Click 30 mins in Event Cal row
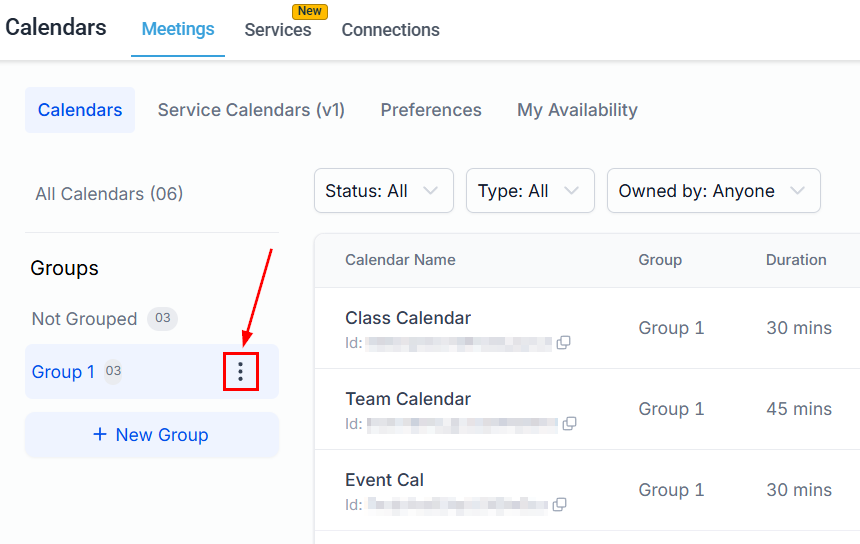This screenshot has height=544, width=860. (x=799, y=490)
